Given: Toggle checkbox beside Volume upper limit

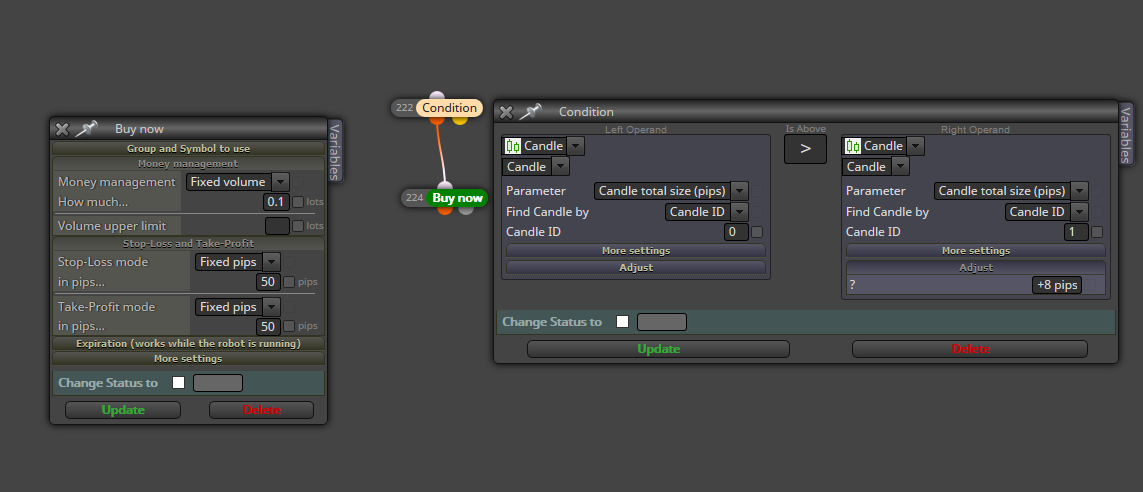Looking at the screenshot, I should (x=297, y=226).
